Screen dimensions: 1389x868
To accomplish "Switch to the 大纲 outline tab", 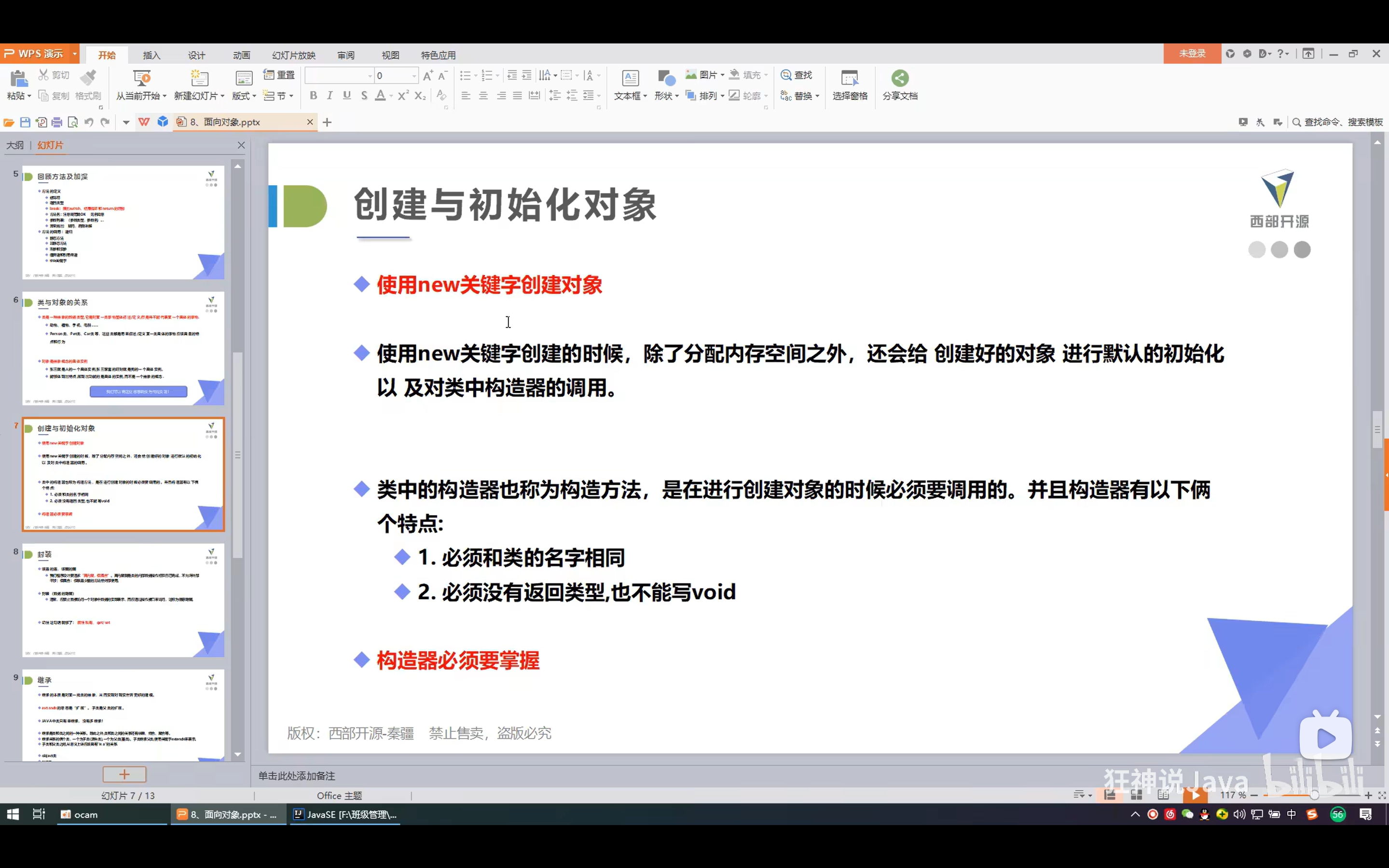I will coord(15,145).
